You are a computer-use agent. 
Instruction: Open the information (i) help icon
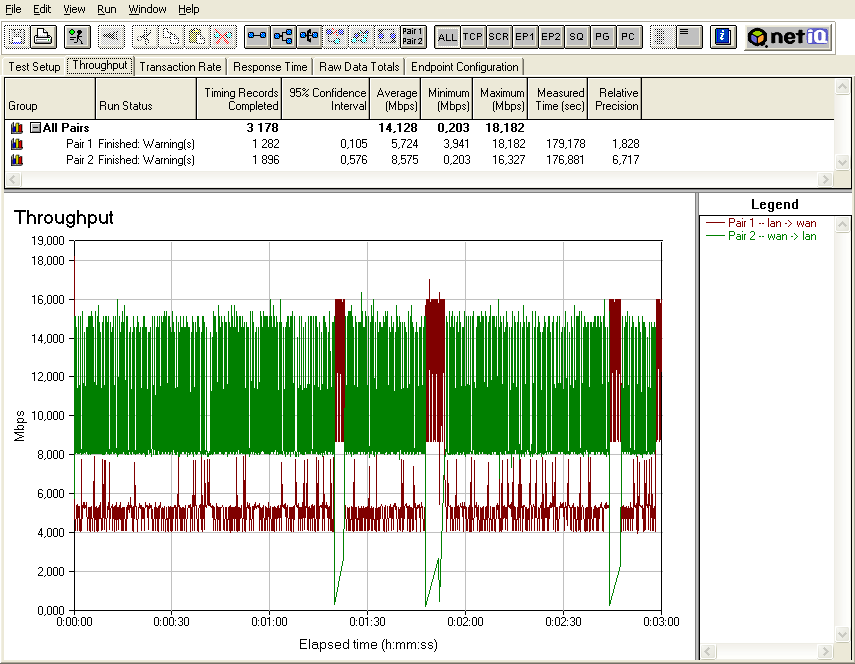(723, 37)
